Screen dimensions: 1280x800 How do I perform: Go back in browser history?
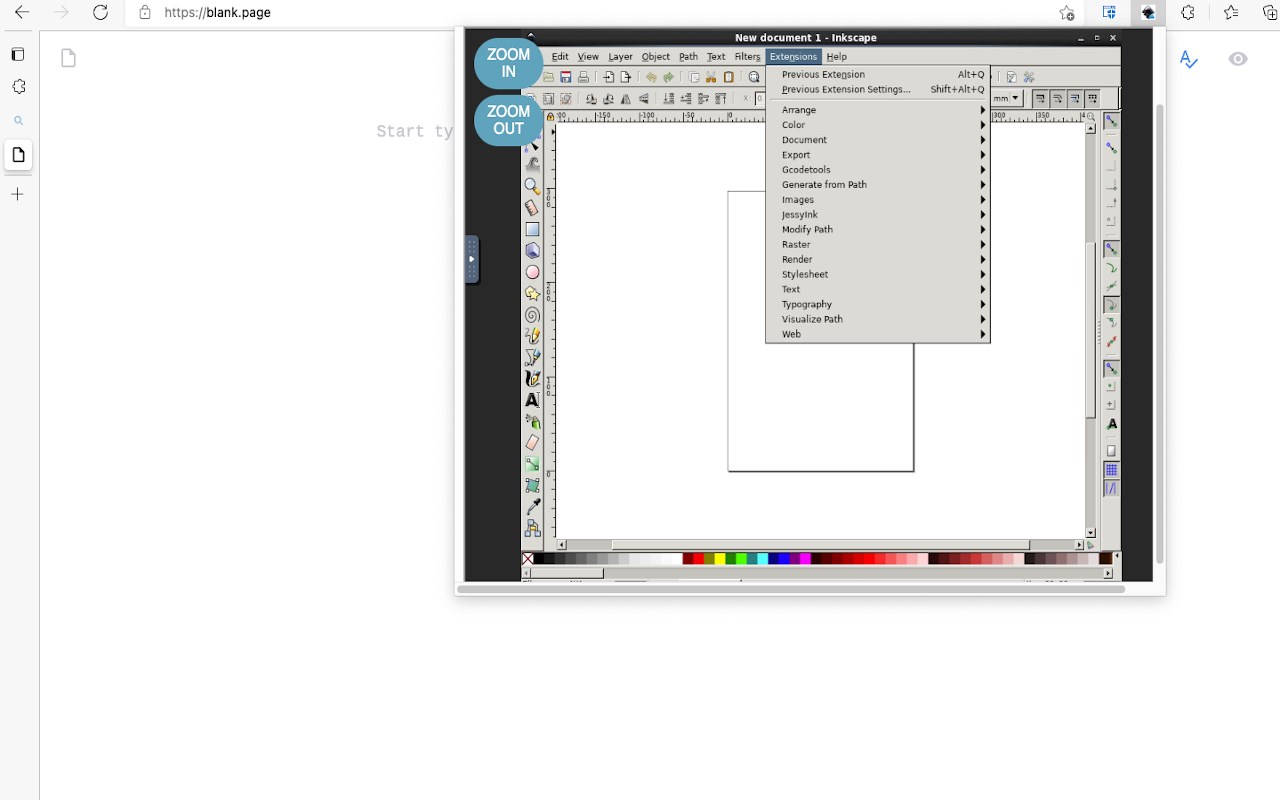pos(22,13)
